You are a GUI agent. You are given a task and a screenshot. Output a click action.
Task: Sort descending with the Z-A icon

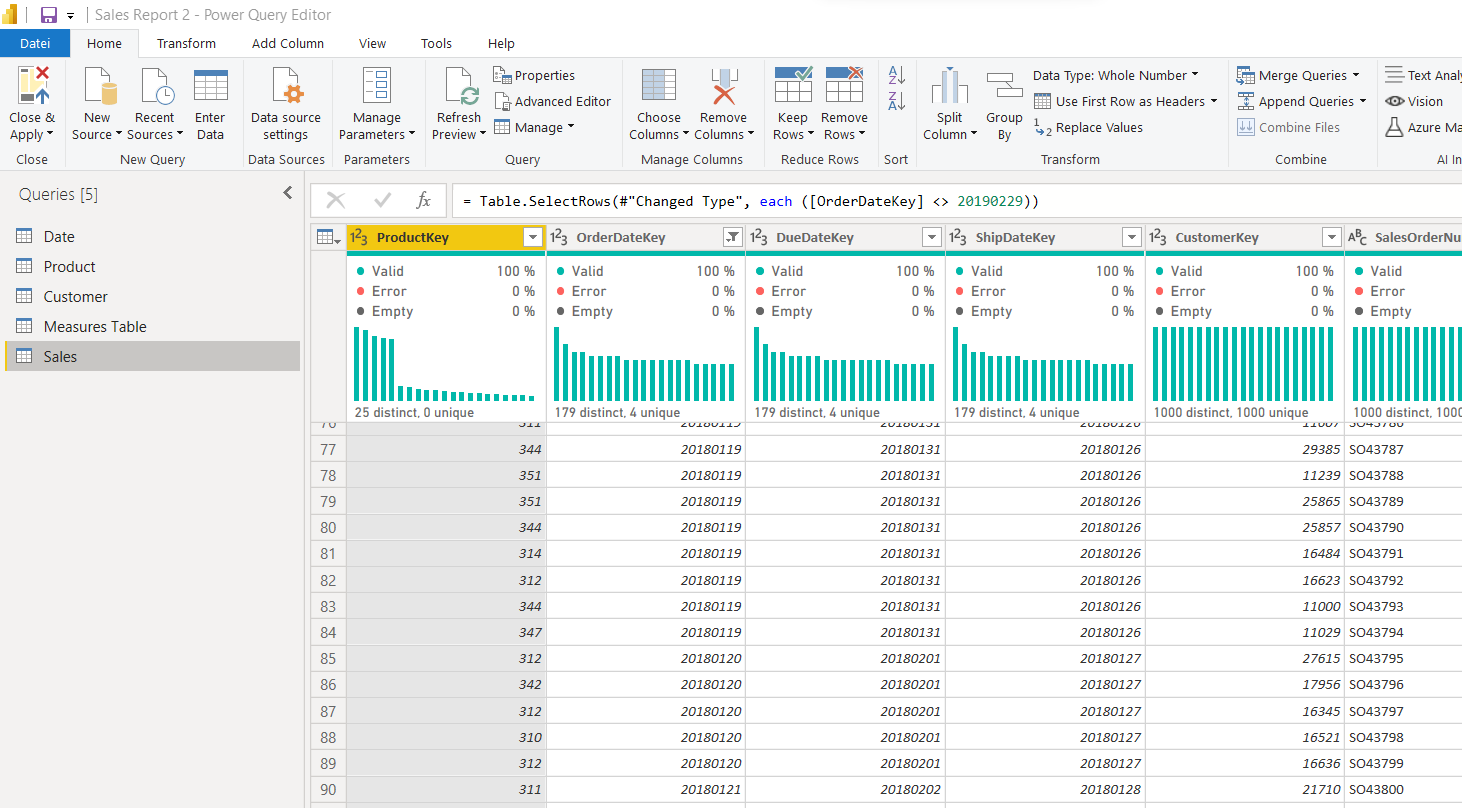(x=896, y=100)
